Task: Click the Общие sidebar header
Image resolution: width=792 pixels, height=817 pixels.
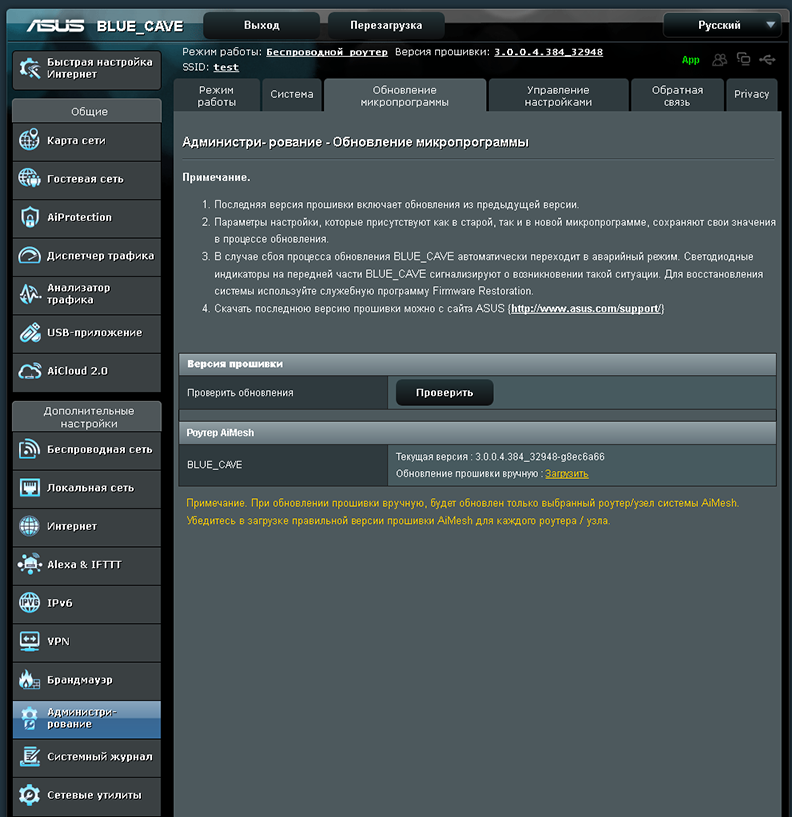Action: [x=87, y=111]
